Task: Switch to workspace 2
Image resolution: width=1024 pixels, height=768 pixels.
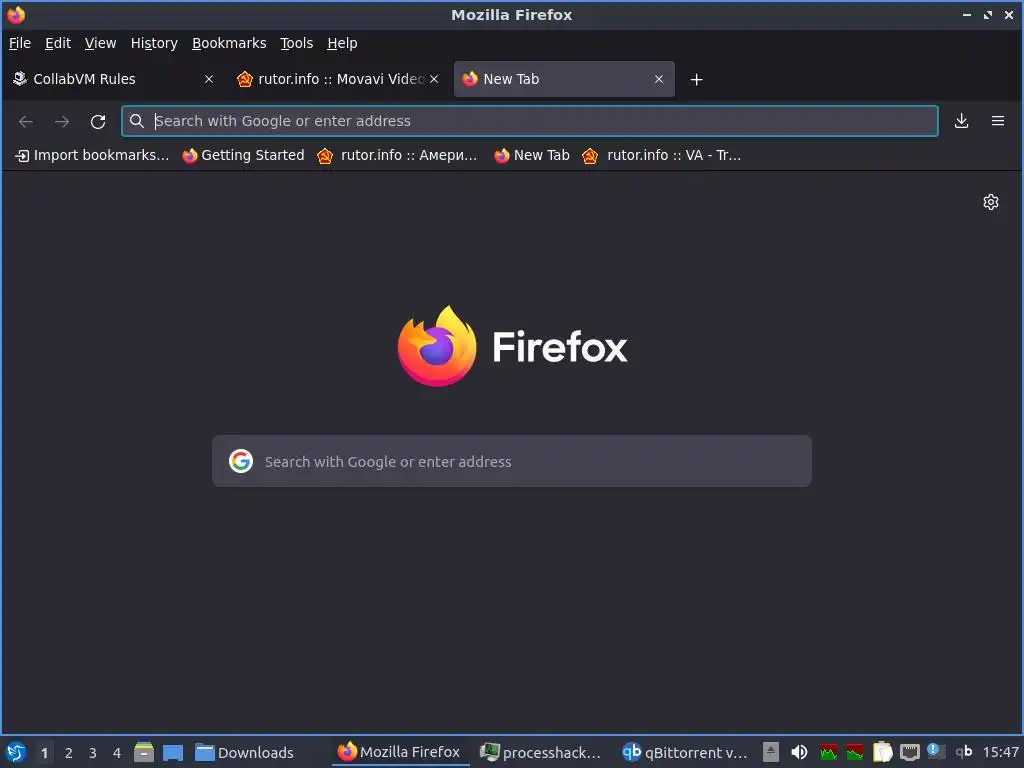Action: (x=69, y=753)
